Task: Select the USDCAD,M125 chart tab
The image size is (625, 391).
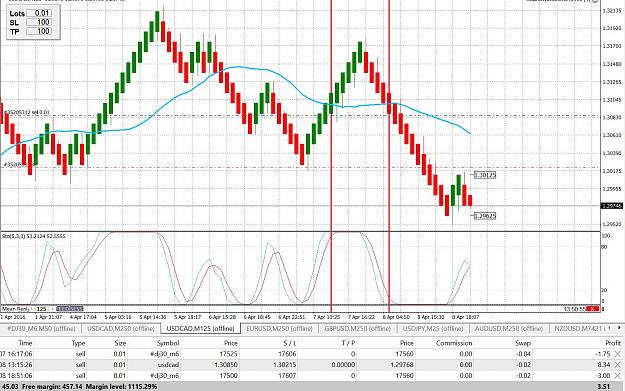Action: coord(200,329)
